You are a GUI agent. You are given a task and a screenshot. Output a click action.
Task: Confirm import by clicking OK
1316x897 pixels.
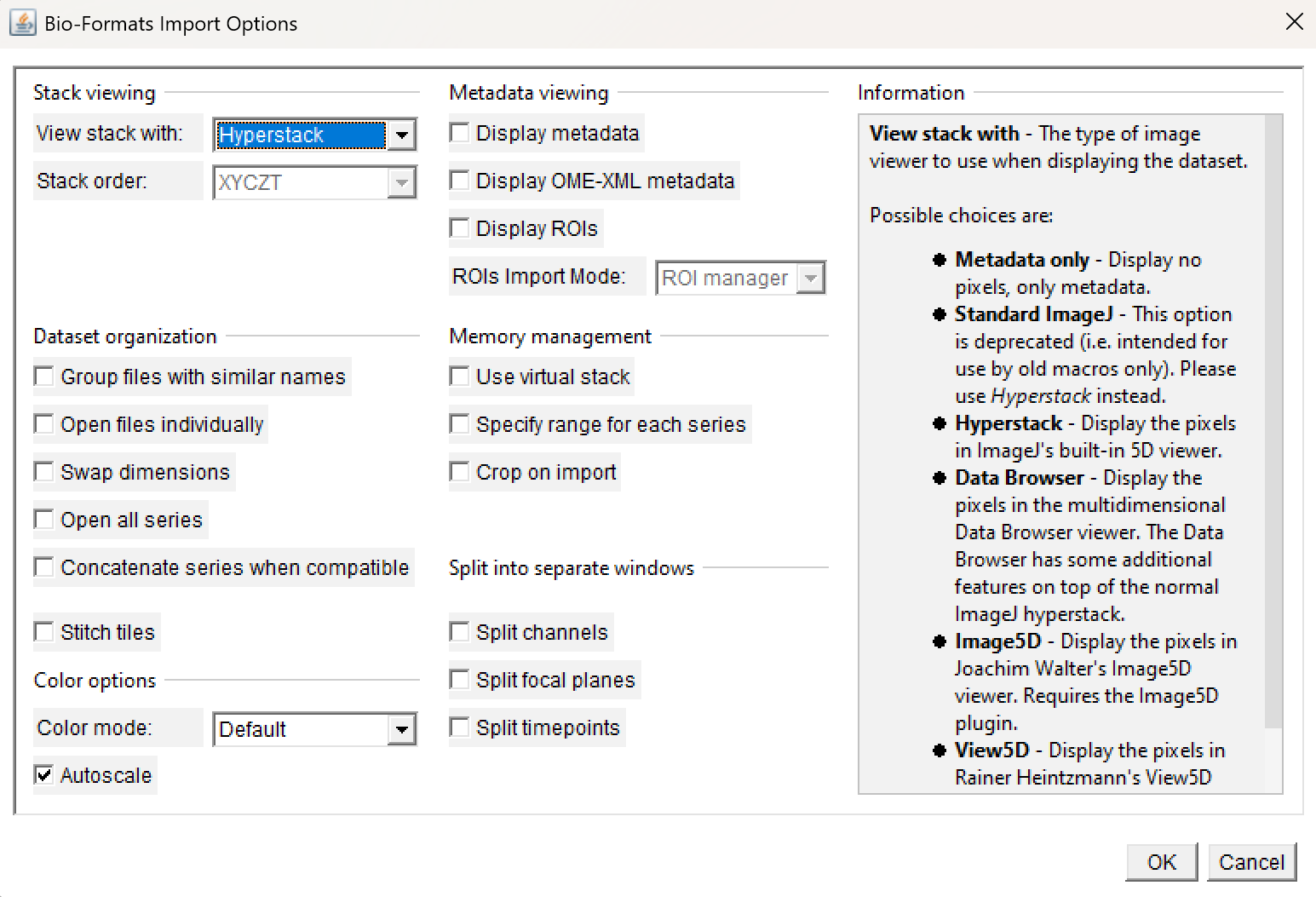click(x=1161, y=862)
